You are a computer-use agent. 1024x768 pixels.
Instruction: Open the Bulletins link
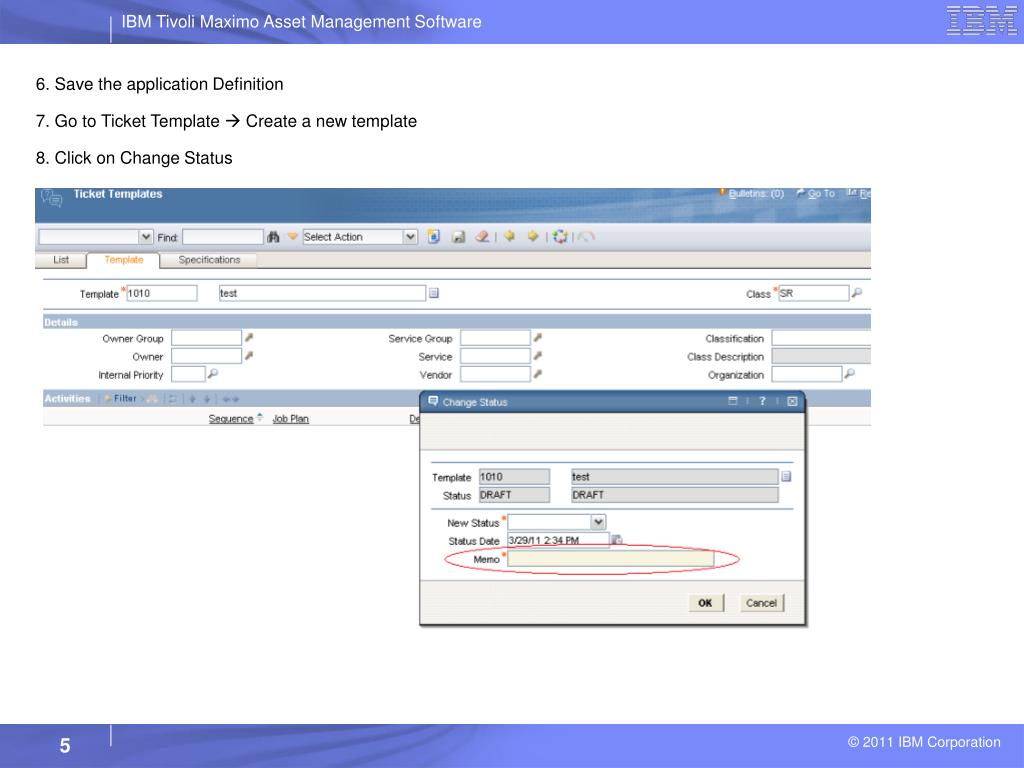pyautogui.click(x=756, y=194)
